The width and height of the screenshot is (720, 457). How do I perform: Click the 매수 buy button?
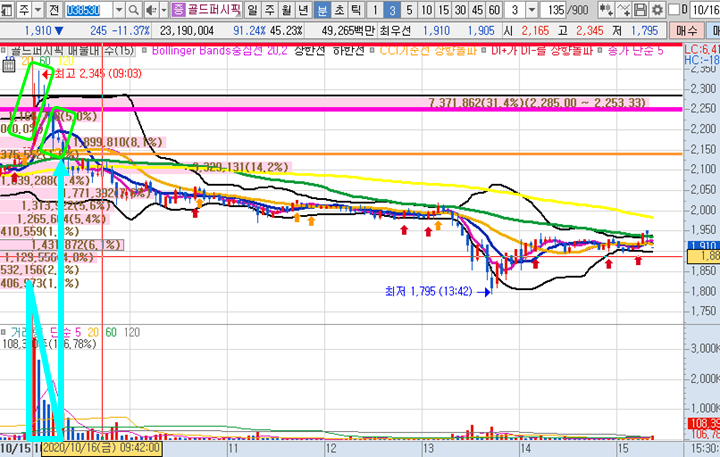(687, 31)
